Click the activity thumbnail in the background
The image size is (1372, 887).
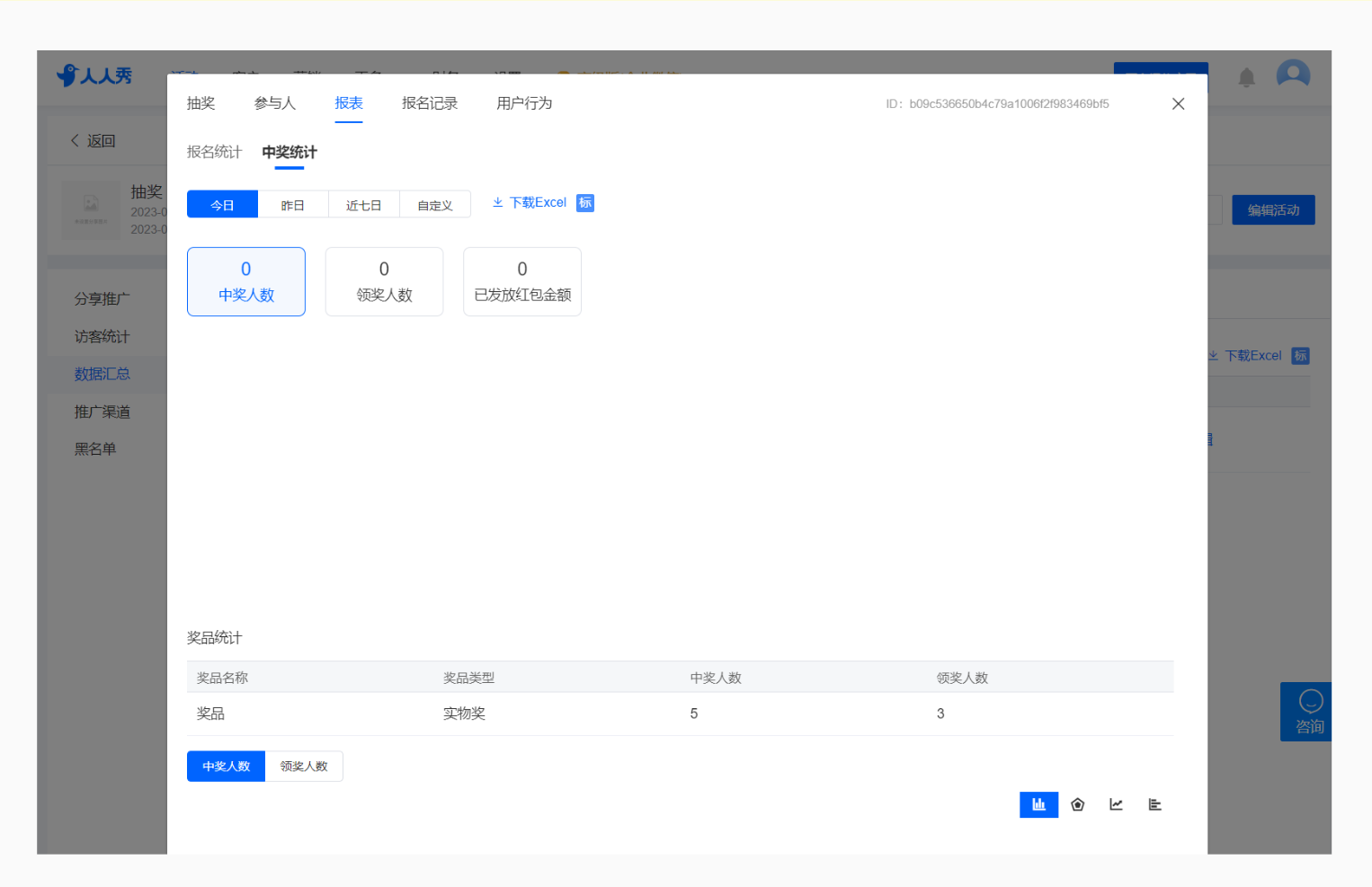[x=91, y=209]
